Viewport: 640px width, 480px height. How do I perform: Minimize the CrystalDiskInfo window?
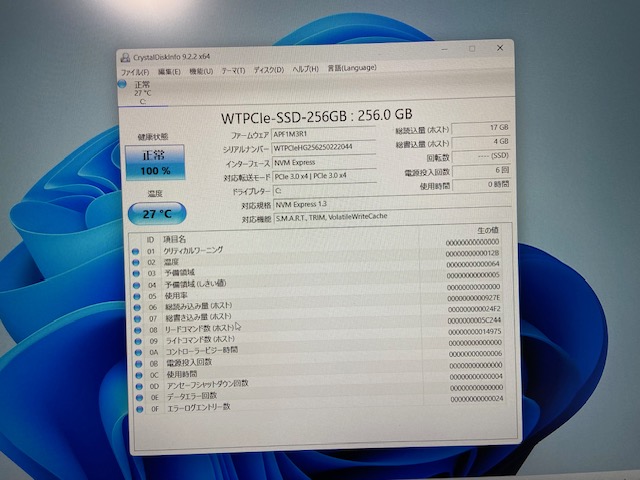[x=444, y=49]
